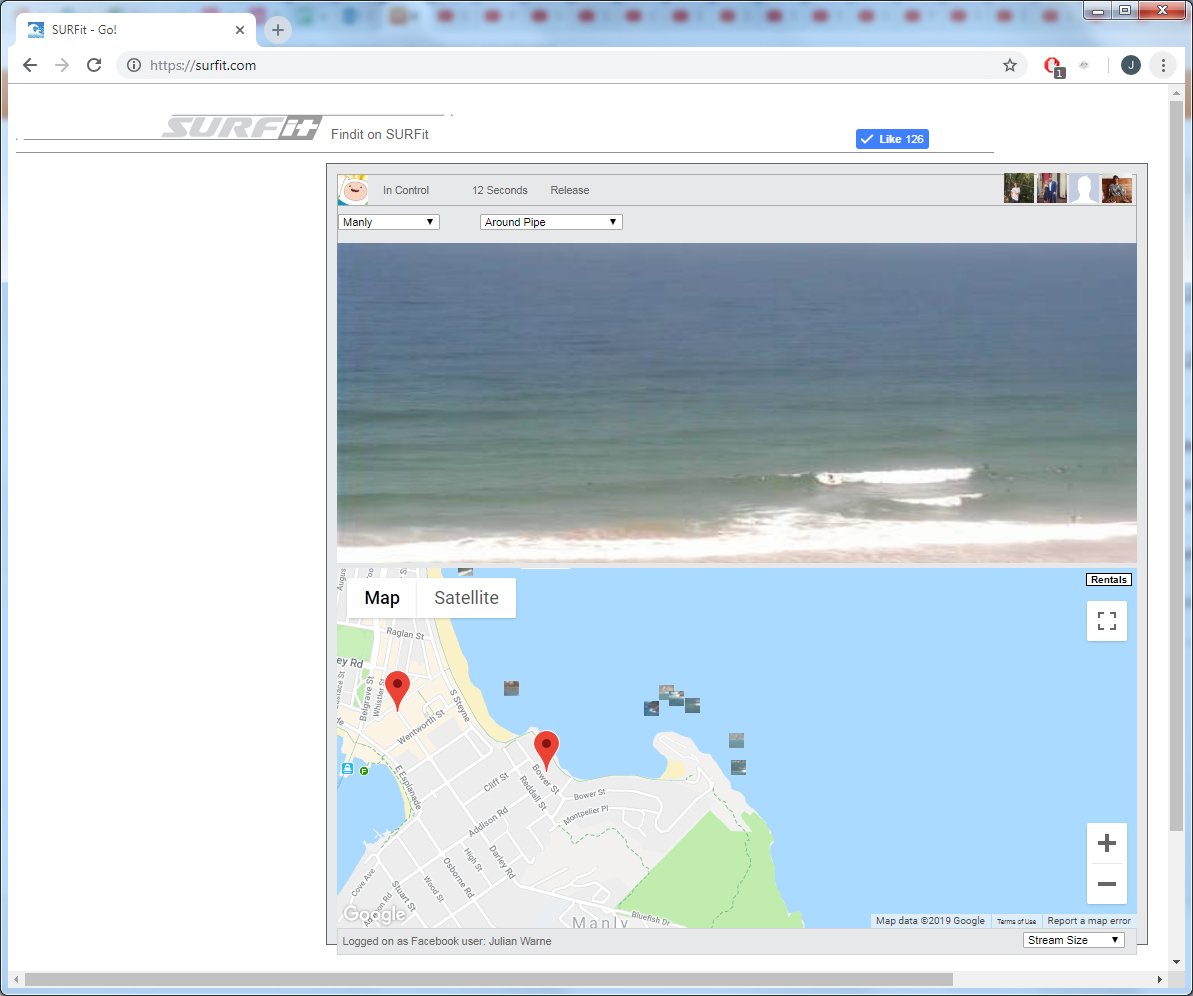
Task: Open the Around Pipe camera preset dropdown
Action: coord(551,222)
